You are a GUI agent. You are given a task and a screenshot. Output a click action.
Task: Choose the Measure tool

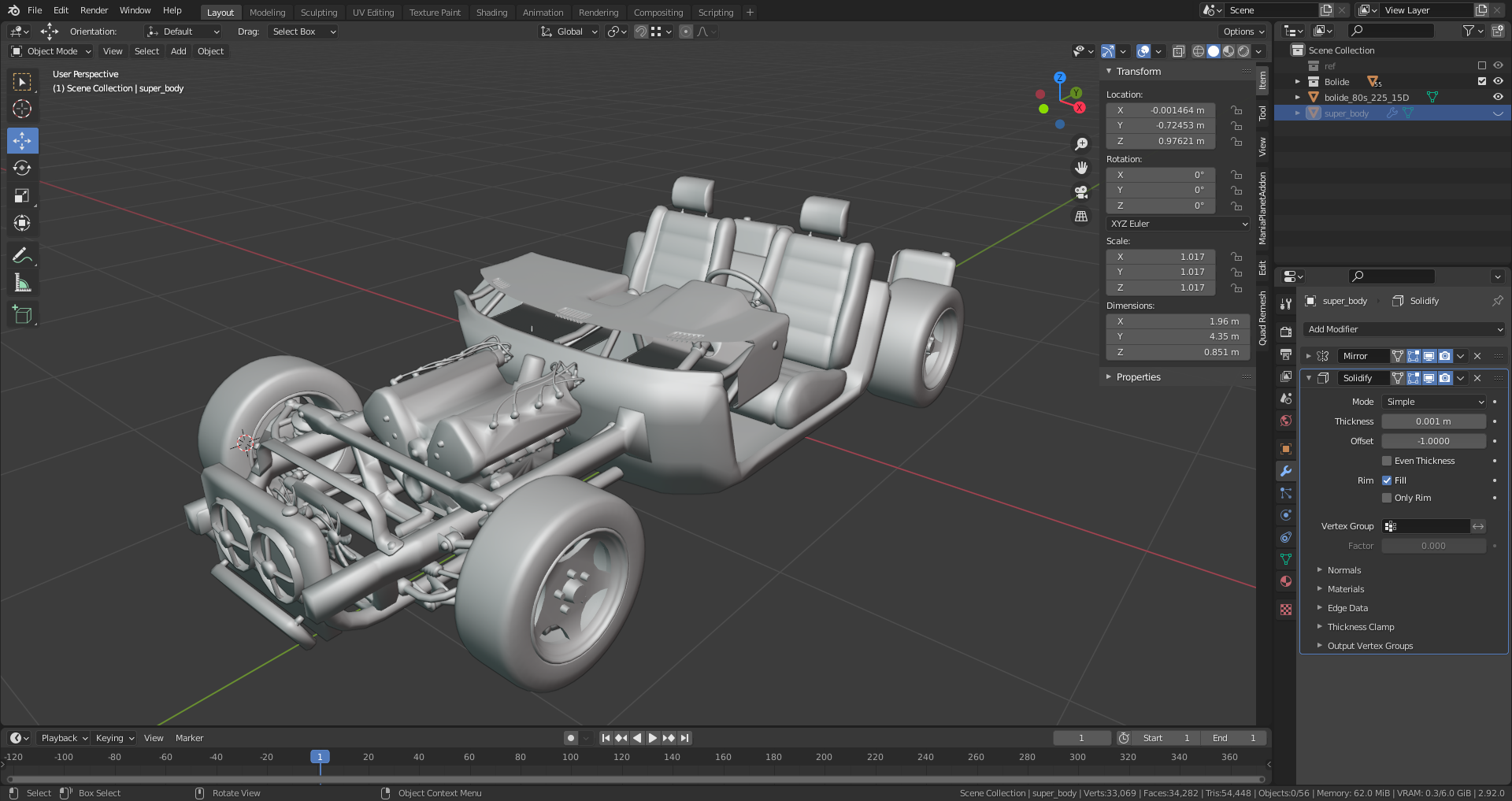[x=22, y=283]
